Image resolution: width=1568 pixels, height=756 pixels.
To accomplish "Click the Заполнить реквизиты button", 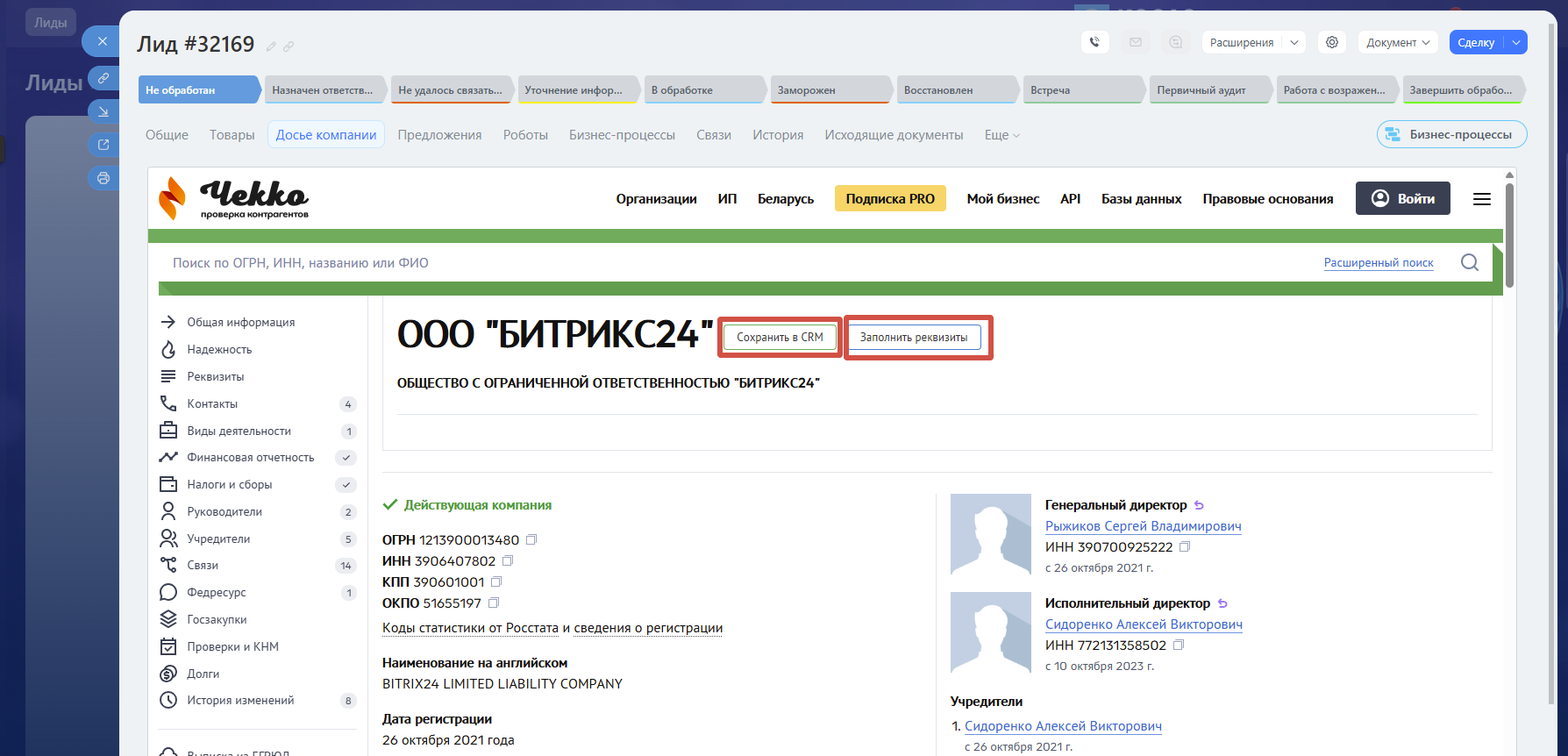I will (914, 338).
